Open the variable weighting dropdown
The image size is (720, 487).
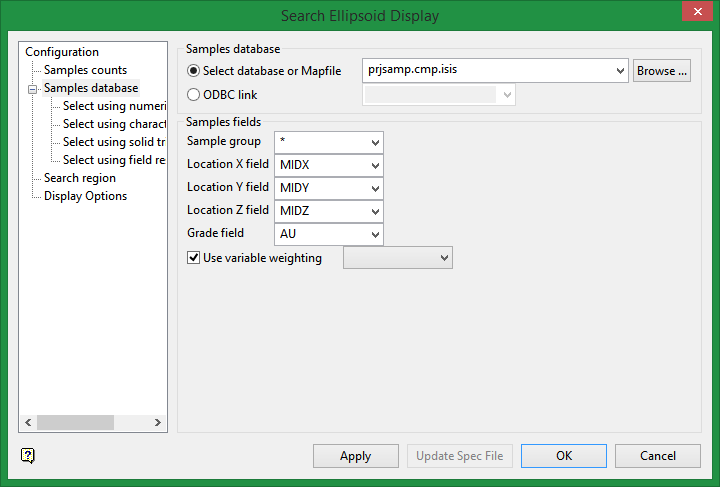pyautogui.click(x=444, y=258)
